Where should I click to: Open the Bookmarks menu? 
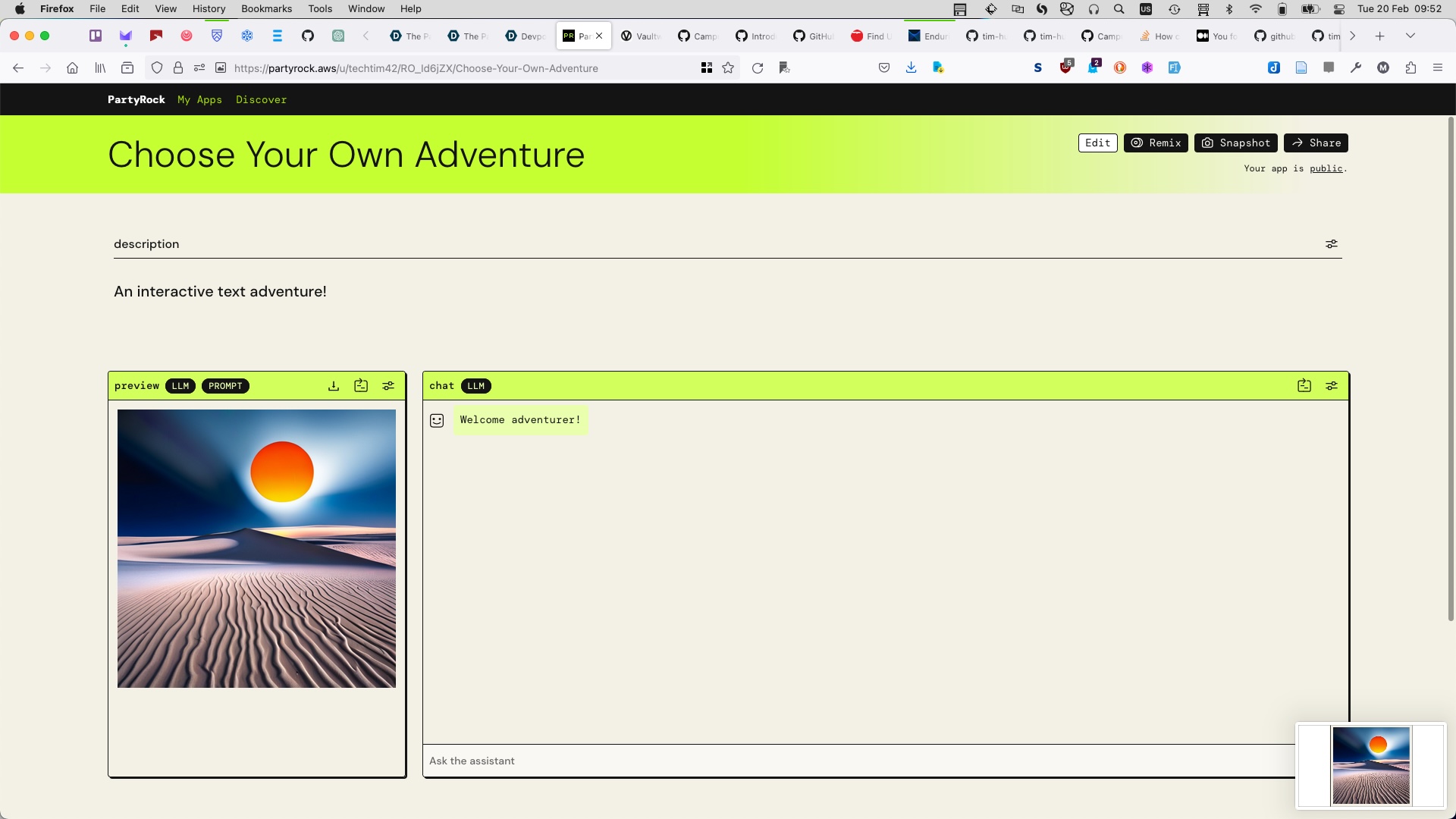266,9
